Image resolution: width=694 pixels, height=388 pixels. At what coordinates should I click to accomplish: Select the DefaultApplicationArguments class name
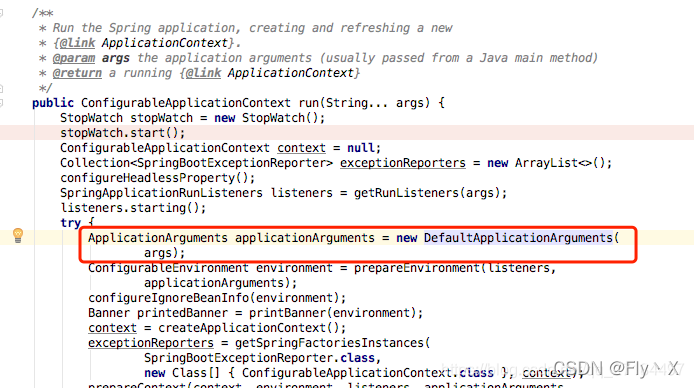518,238
